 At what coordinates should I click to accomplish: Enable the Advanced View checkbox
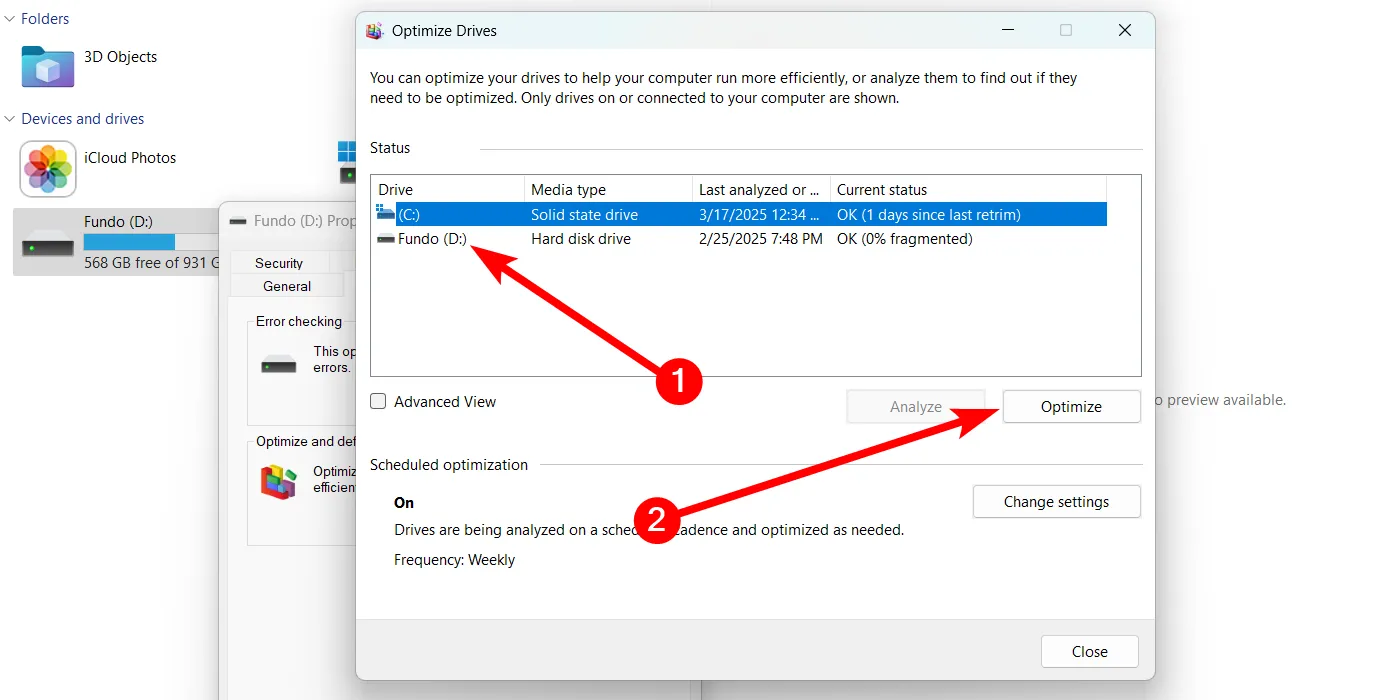click(x=379, y=402)
